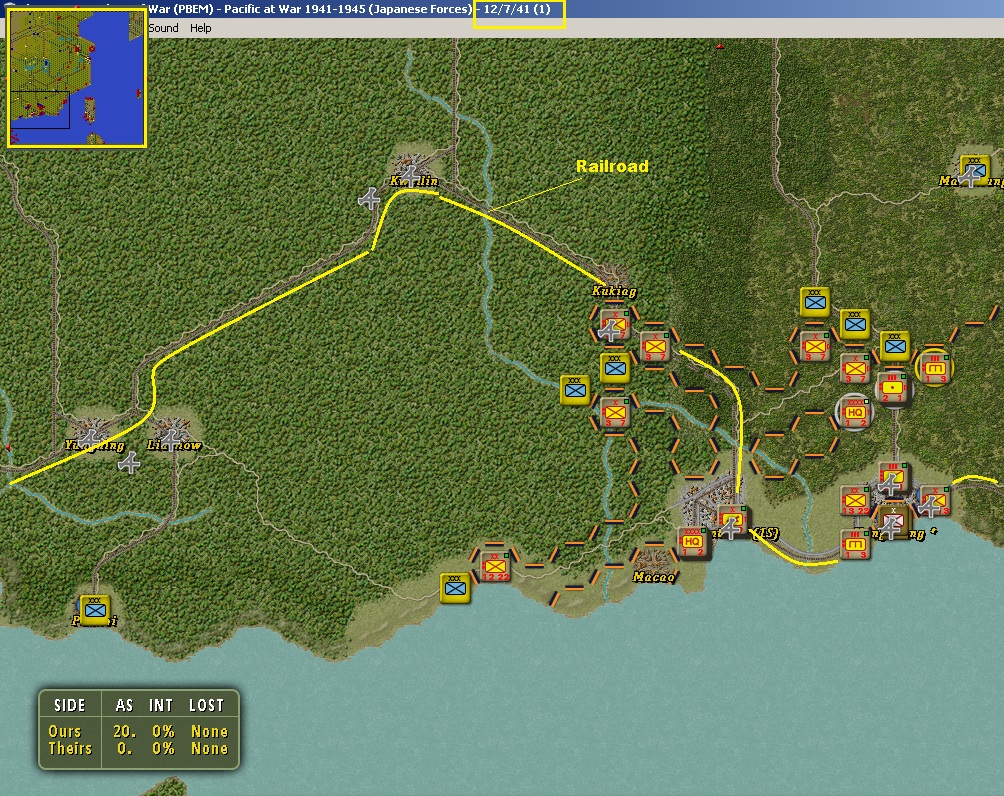
Task: Open the Sound menu
Action: [163, 28]
